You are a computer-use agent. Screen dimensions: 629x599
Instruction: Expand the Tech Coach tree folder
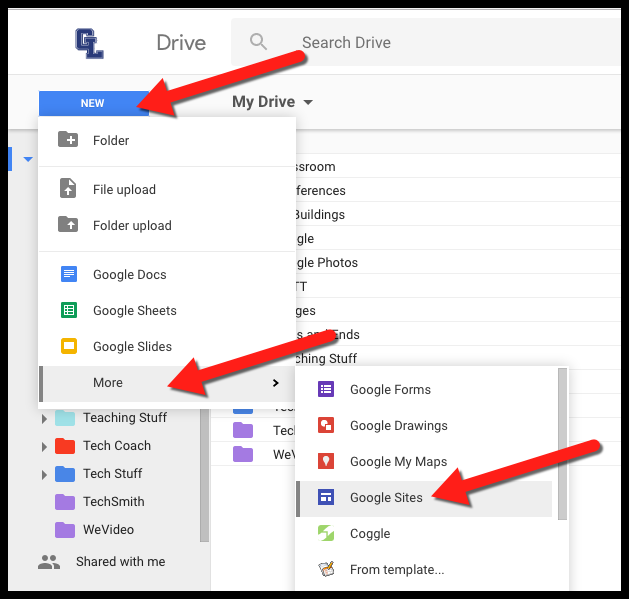(x=44, y=447)
